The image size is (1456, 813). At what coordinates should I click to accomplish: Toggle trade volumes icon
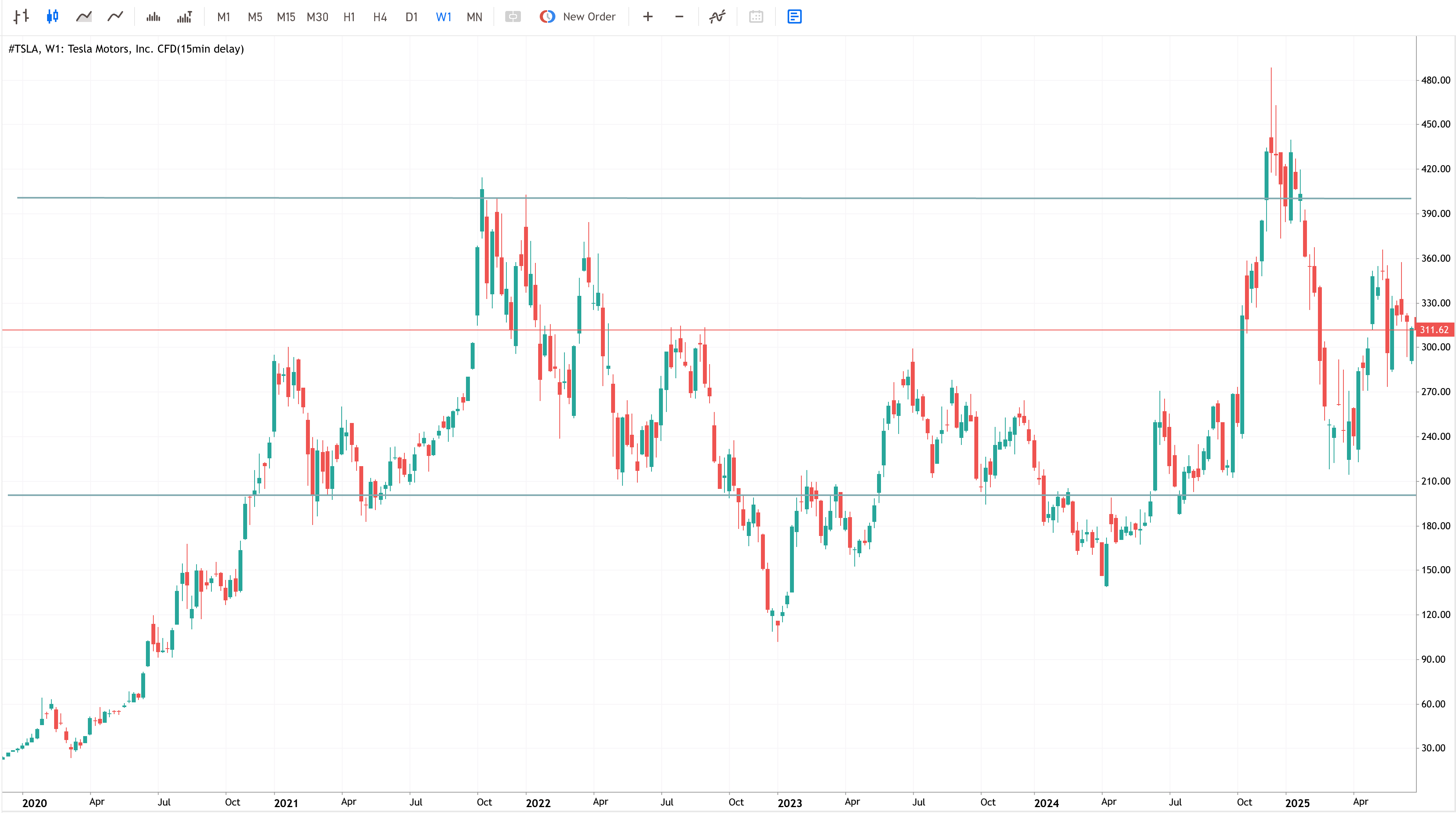click(x=185, y=16)
